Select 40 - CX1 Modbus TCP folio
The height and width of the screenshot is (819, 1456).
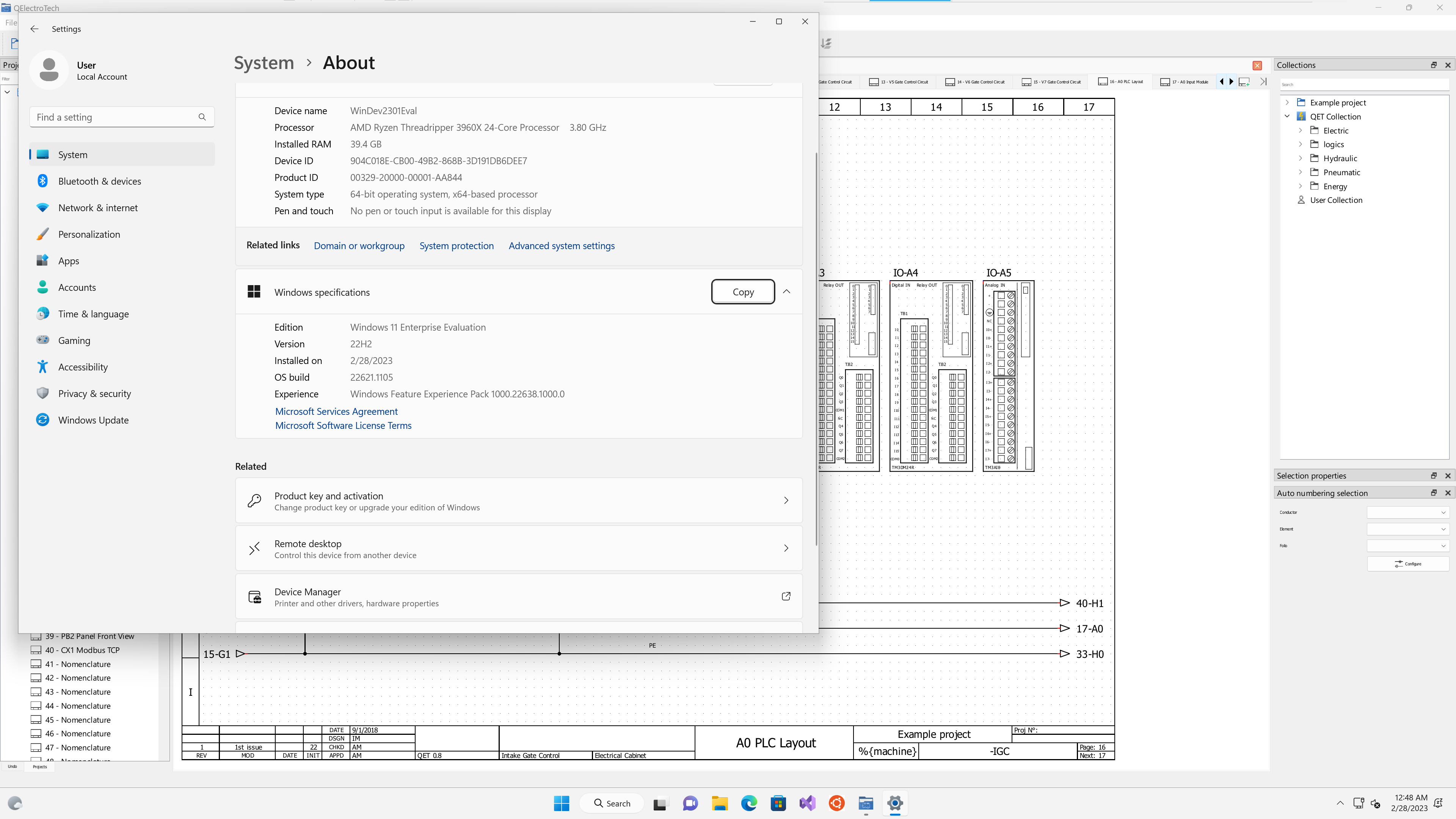82,650
